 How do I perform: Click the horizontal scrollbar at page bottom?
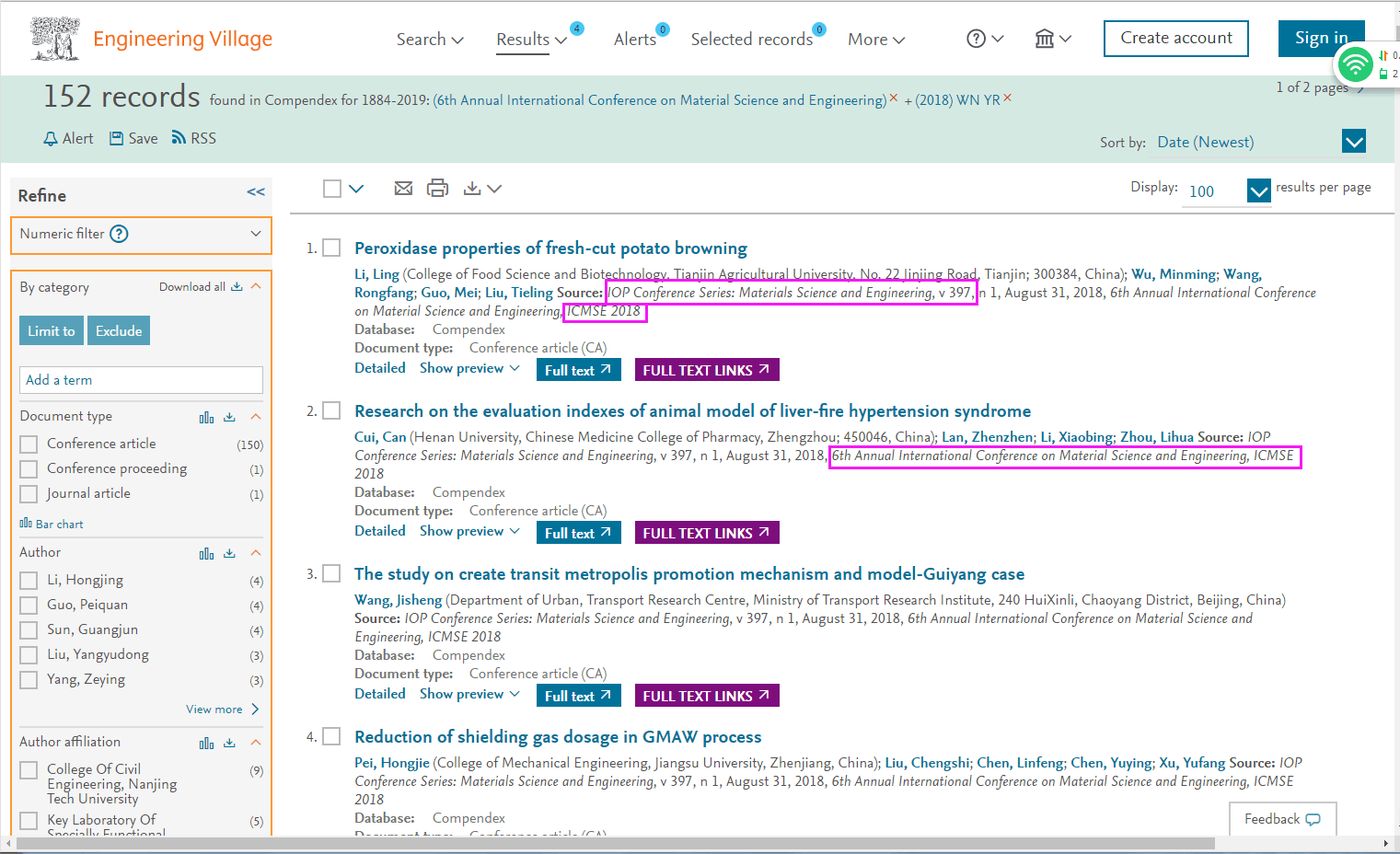[x=616, y=844]
